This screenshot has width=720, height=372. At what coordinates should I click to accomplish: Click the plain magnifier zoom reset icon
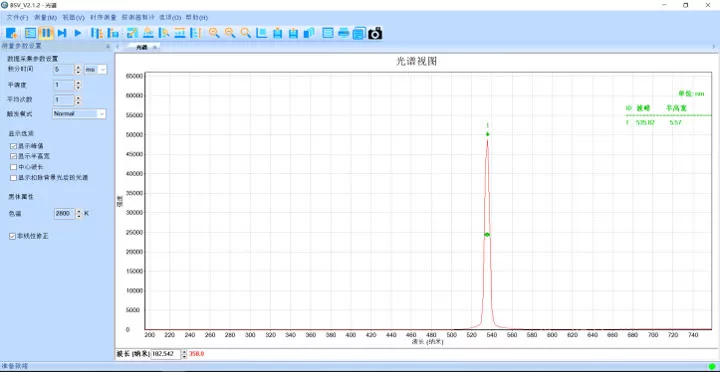246,33
